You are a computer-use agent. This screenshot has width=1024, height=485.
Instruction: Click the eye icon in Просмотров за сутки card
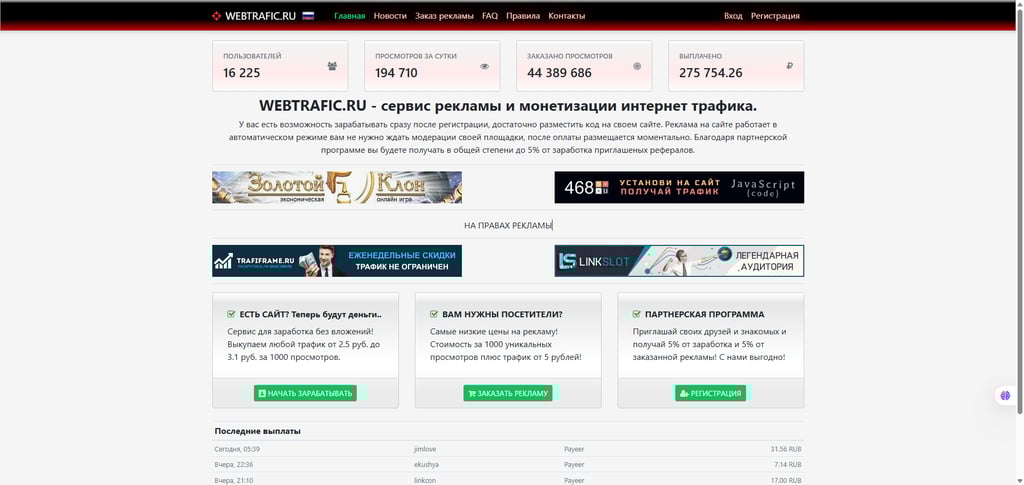(485, 66)
